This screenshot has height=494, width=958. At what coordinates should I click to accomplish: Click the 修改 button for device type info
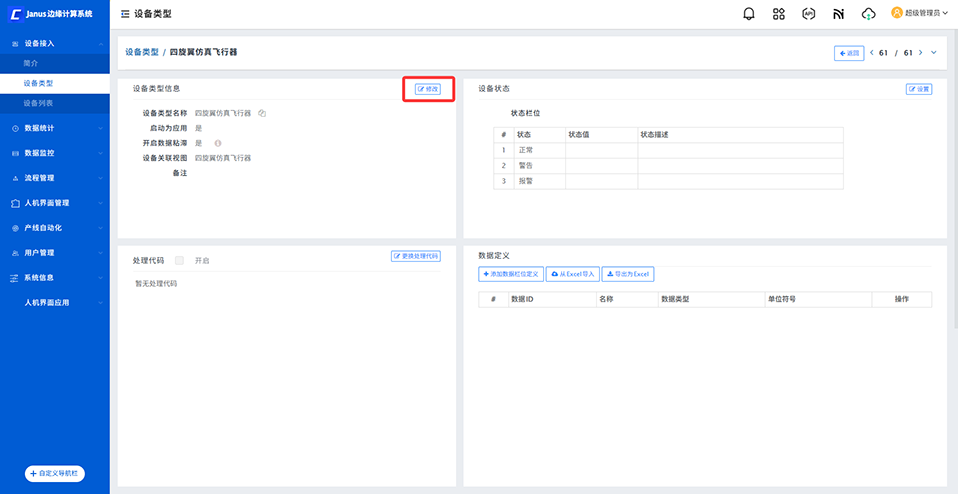[428, 89]
